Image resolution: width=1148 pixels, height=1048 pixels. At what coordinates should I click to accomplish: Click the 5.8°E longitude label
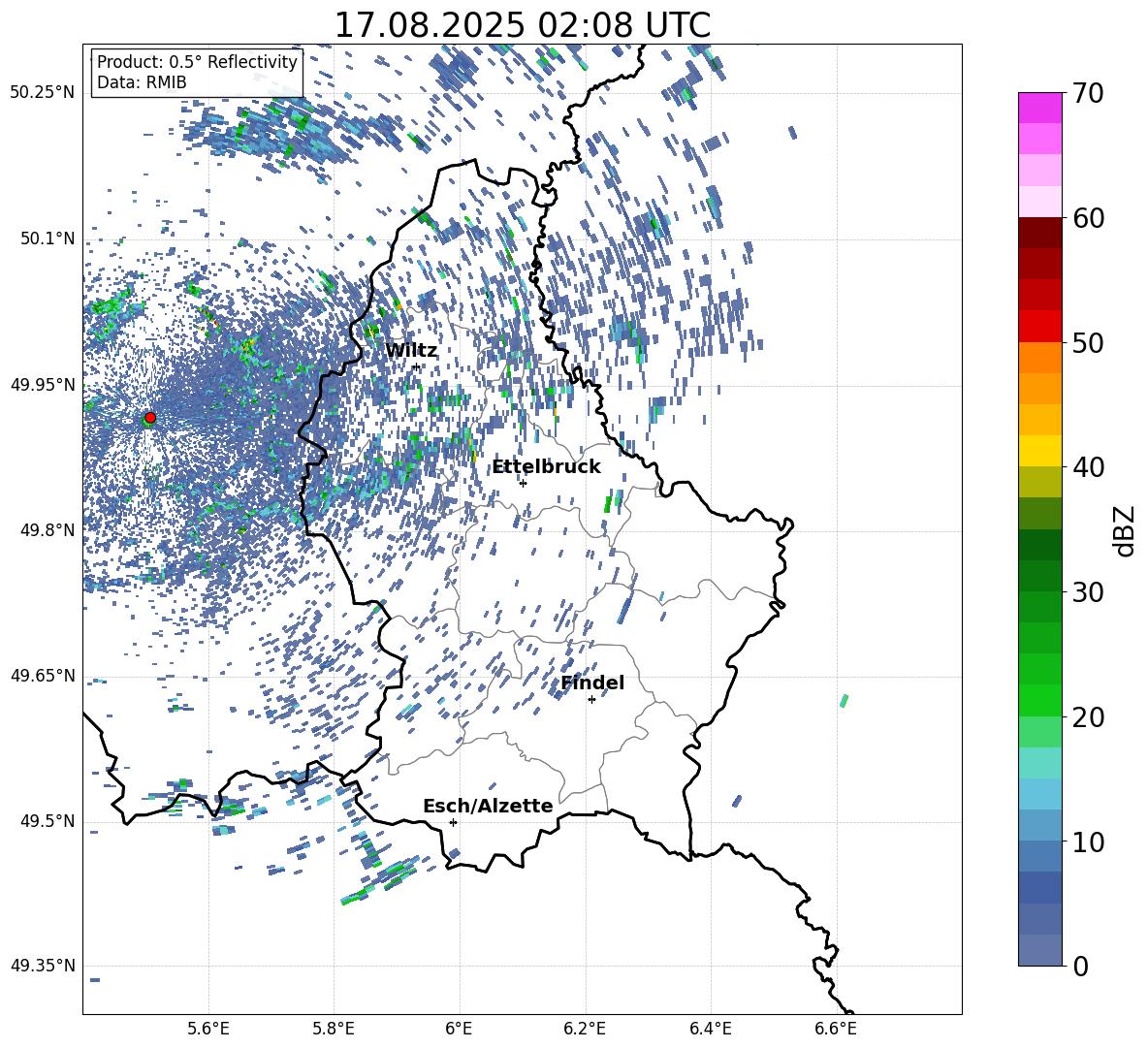point(334,1029)
